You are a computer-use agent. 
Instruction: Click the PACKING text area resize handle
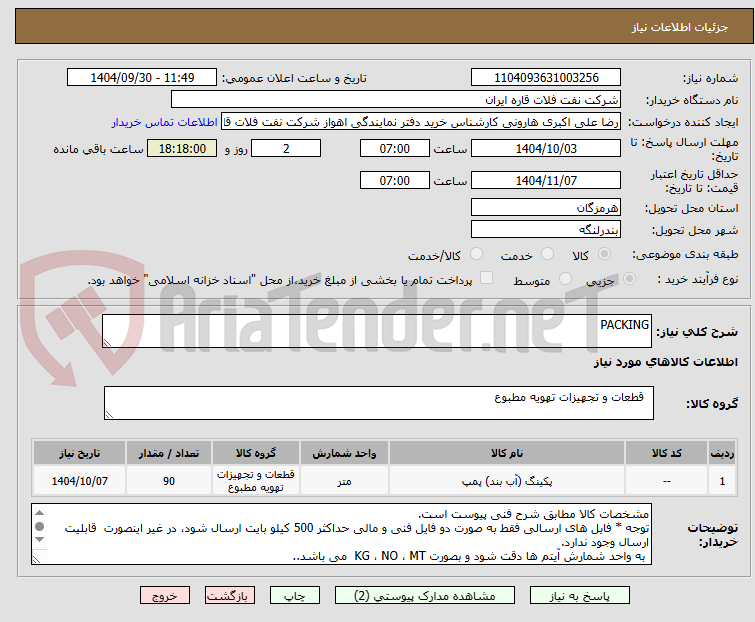(x=107, y=343)
